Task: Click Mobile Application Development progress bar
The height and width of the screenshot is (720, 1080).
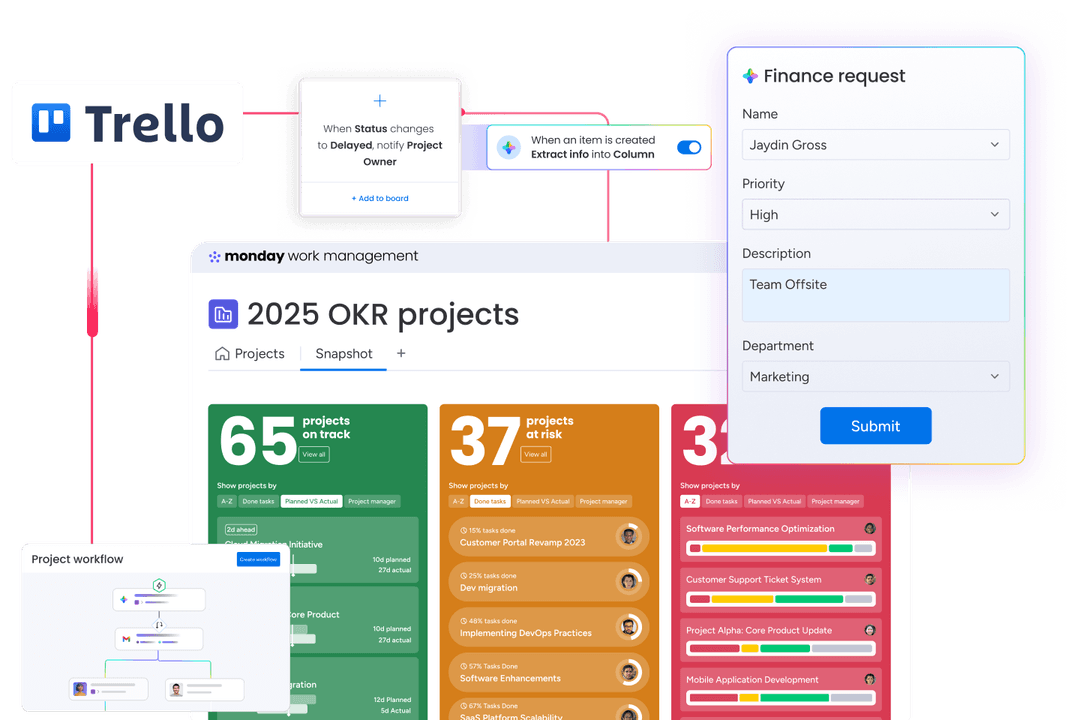Action: 780,698
